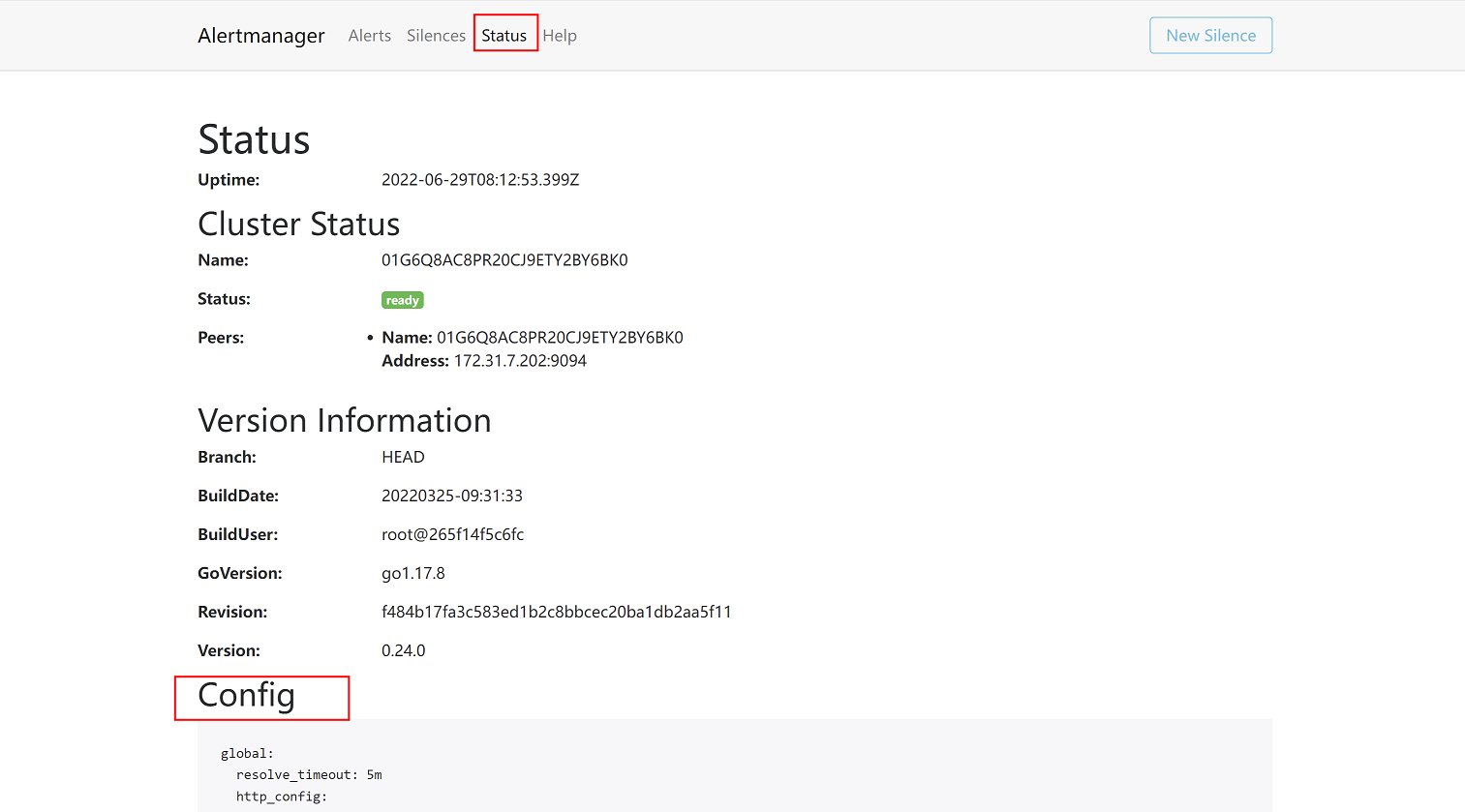This screenshot has width=1465, height=812.
Task: Click the Branch value HEAD
Action: coord(403,457)
